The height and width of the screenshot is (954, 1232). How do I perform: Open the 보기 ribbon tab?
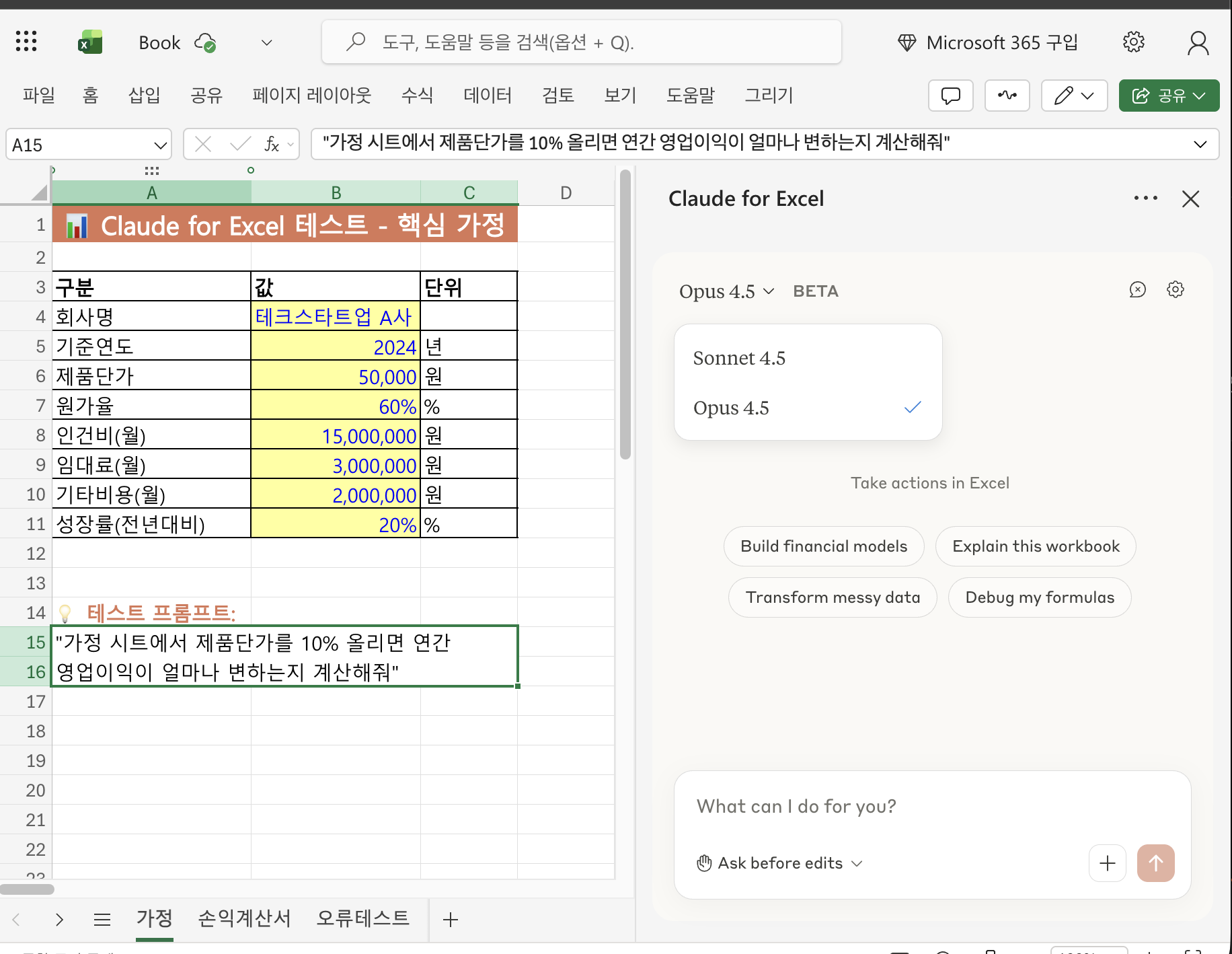620,95
